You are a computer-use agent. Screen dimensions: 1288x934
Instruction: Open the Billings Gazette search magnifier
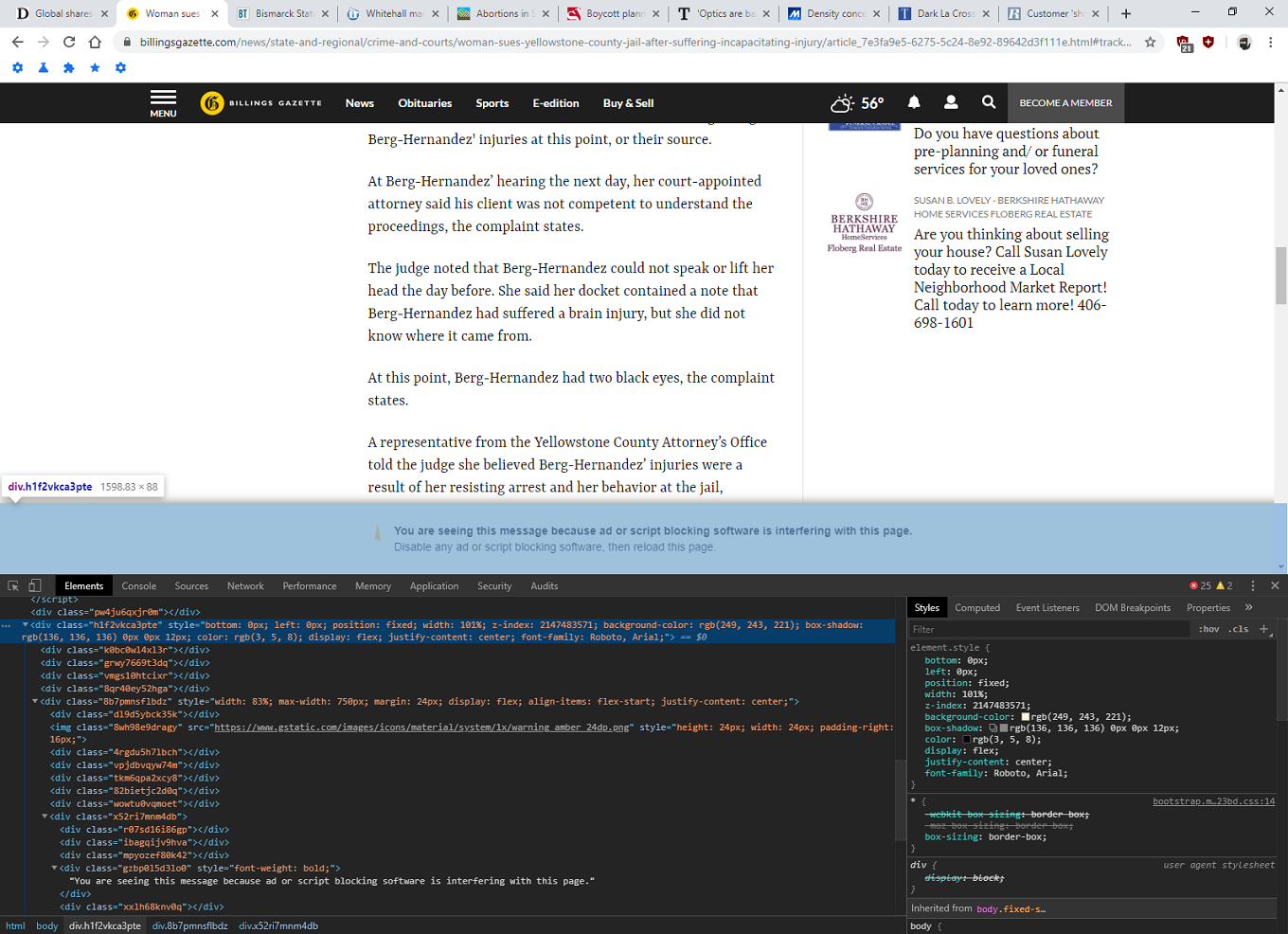click(988, 102)
